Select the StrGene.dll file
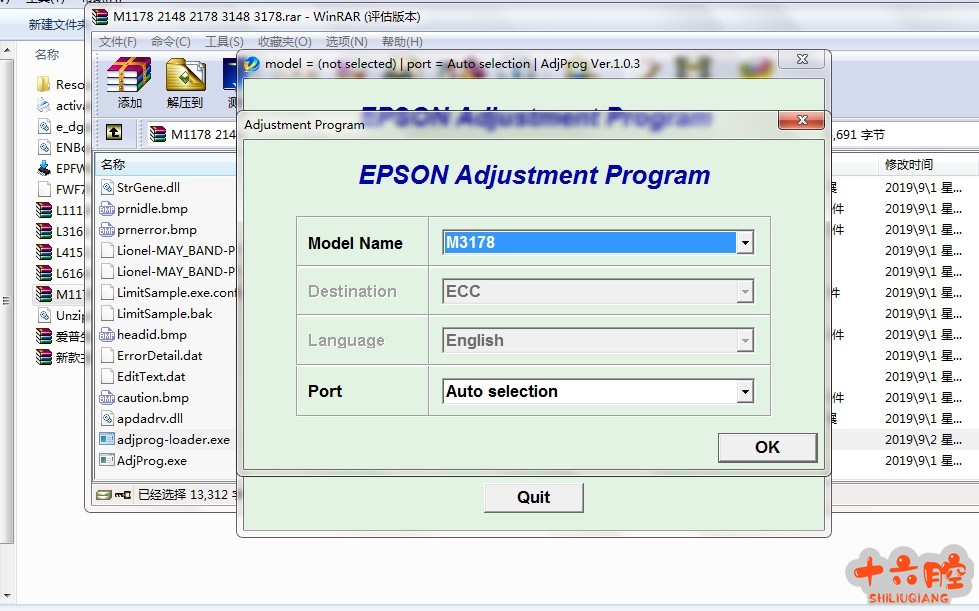 pos(148,187)
